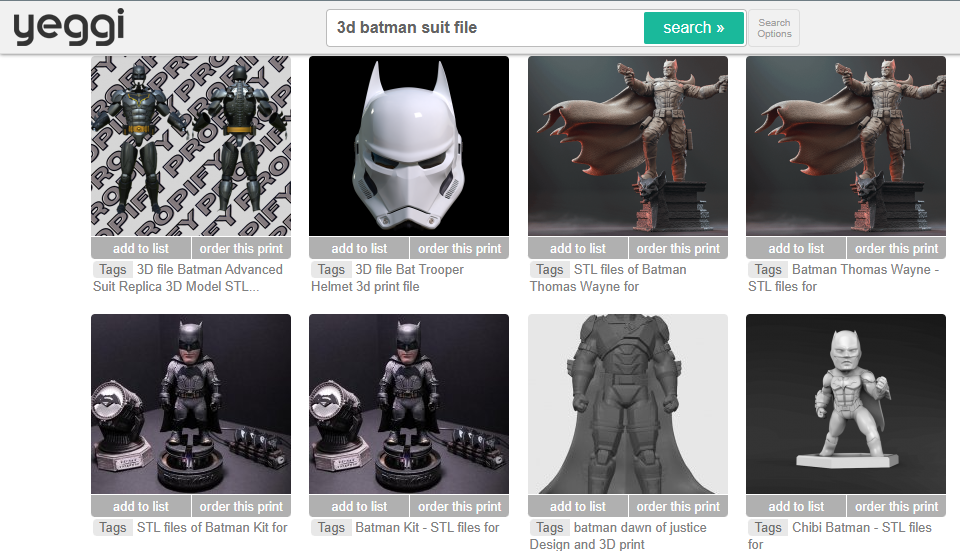The width and height of the screenshot is (960, 551).
Task: Click Tags for Chibi Batman
Action: (768, 528)
